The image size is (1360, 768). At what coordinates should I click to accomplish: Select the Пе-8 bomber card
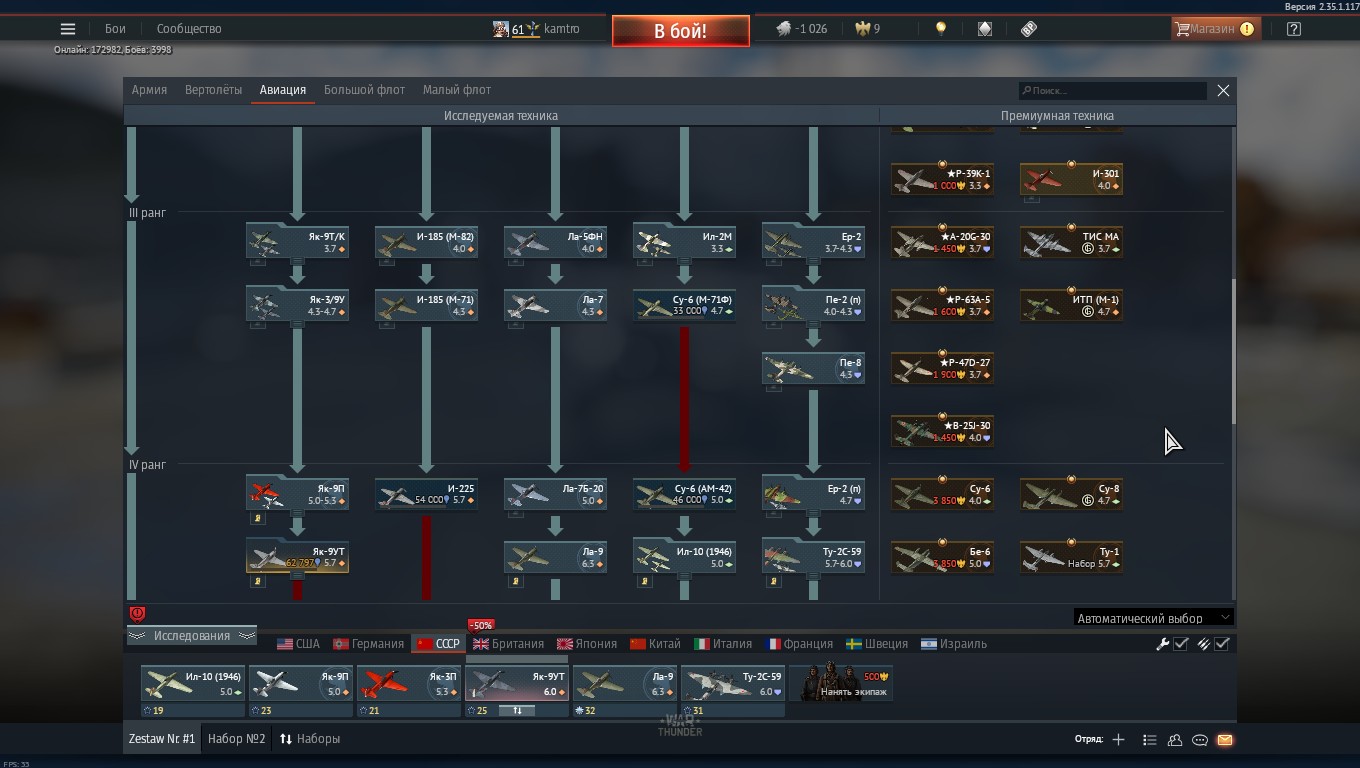coord(813,368)
